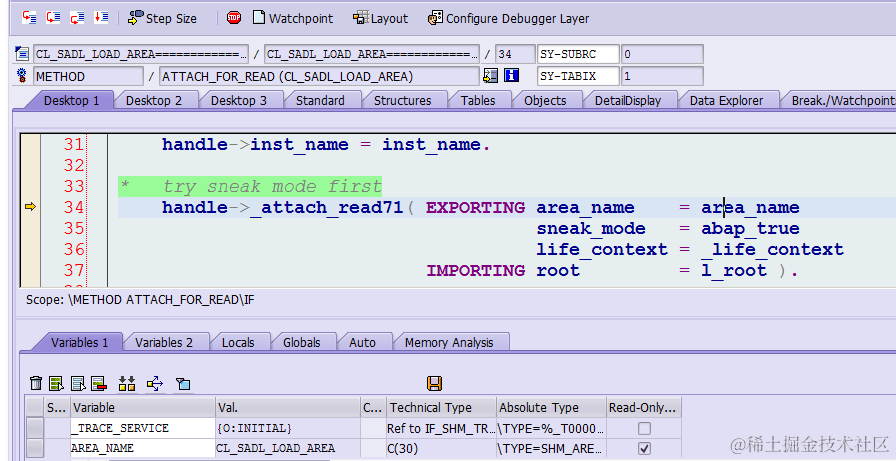The height and width of the screenshot is (461, 896).
Task: Click the line number field showing 34
Action: coord(515,54)
